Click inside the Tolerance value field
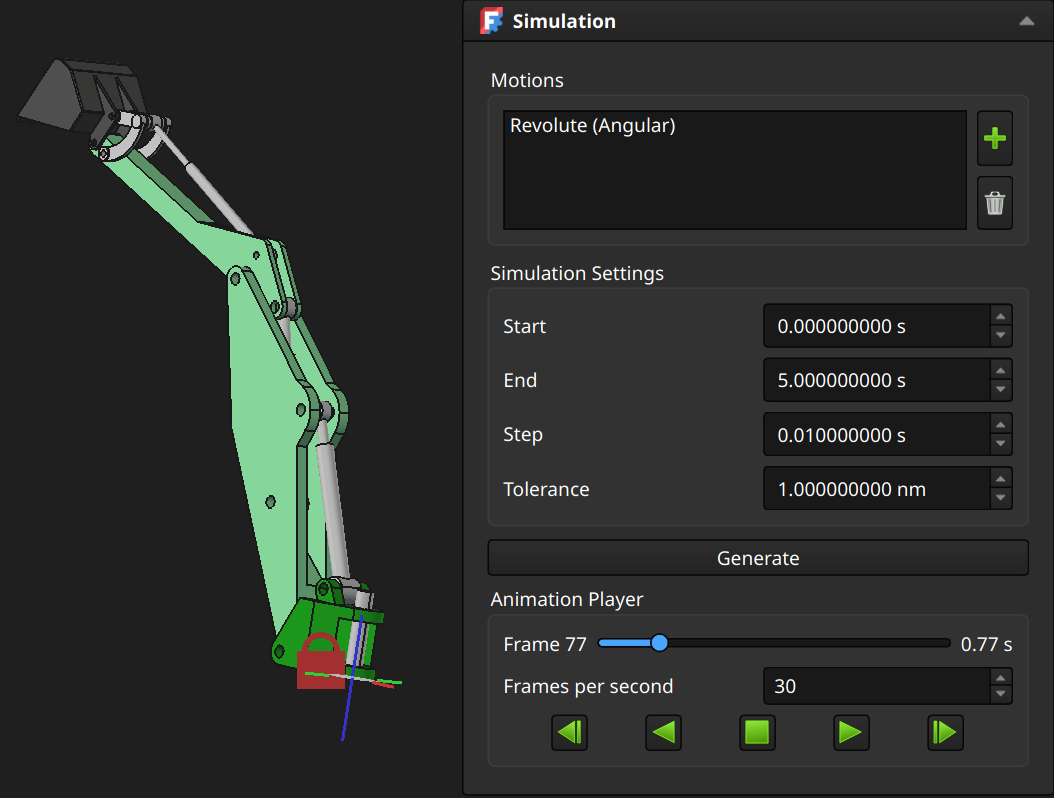This screenshot has width=1054, height=798. tap(877, 489)
